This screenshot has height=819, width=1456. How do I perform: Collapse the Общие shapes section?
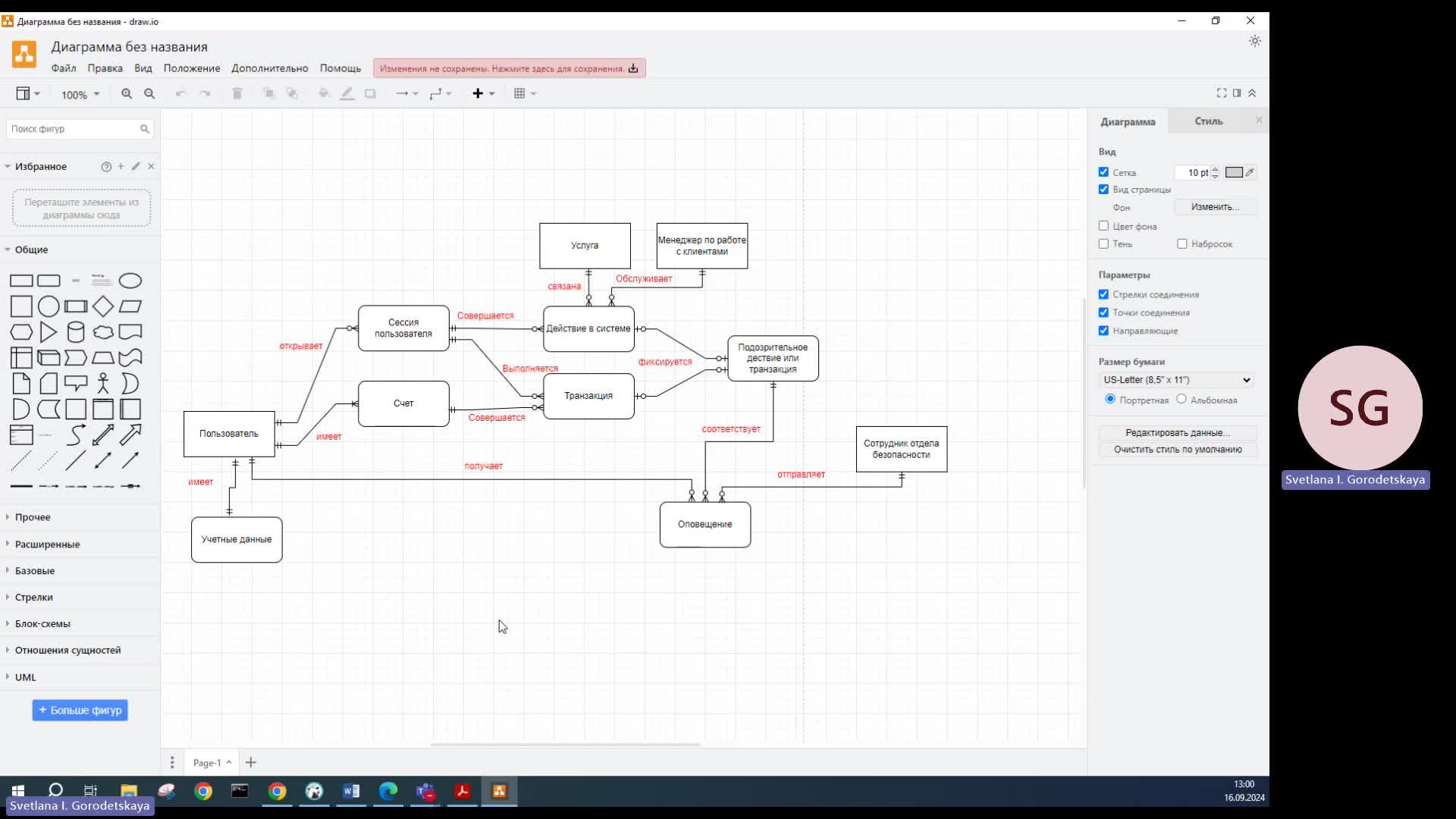click(31, 249)
